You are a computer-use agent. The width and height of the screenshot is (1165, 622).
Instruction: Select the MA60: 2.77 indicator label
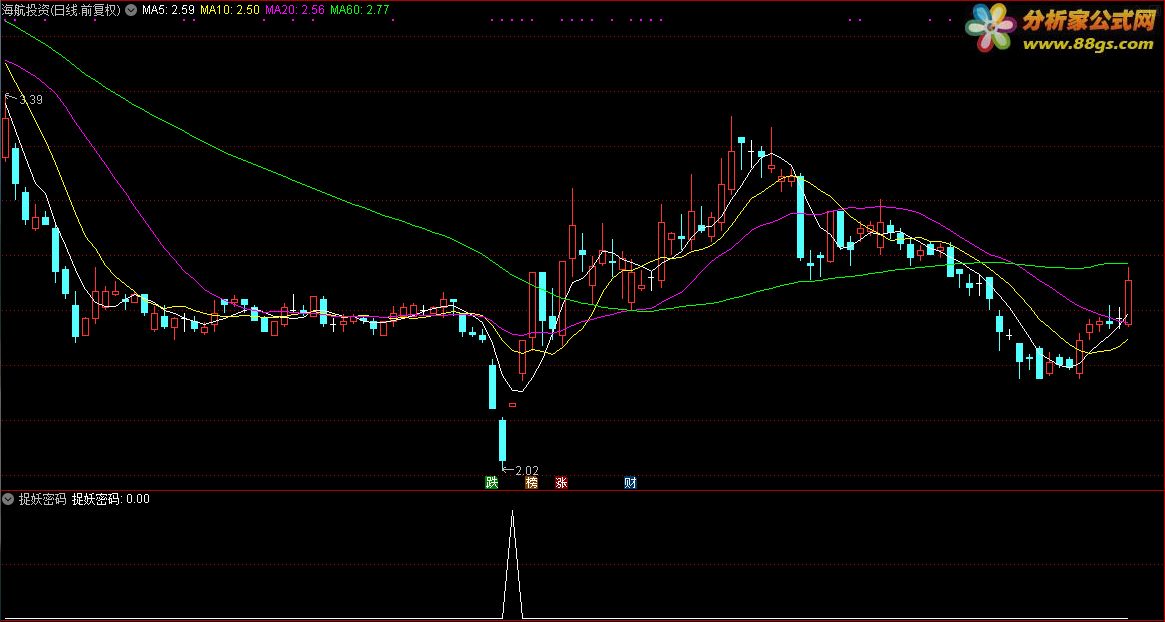[x=360, y=10]
